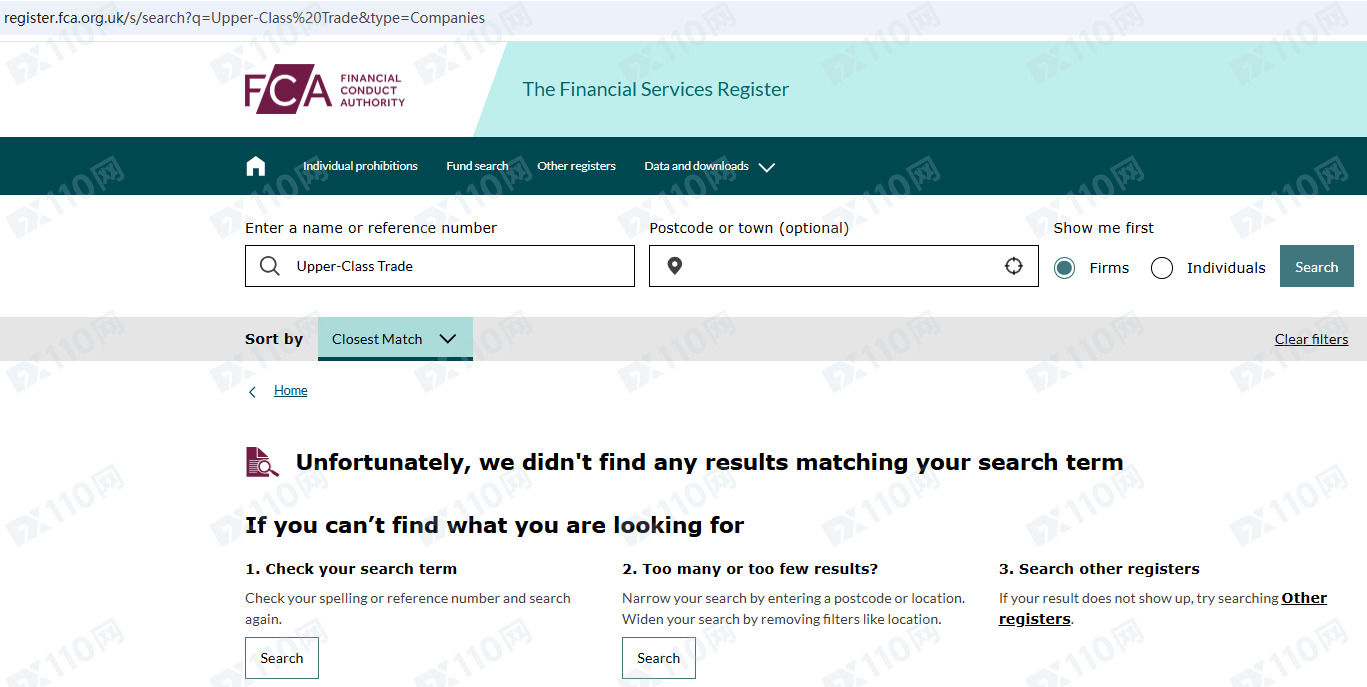1367x687 pixels.
Task: Open Individual prohibitions menu item
Action: [360, 166]
